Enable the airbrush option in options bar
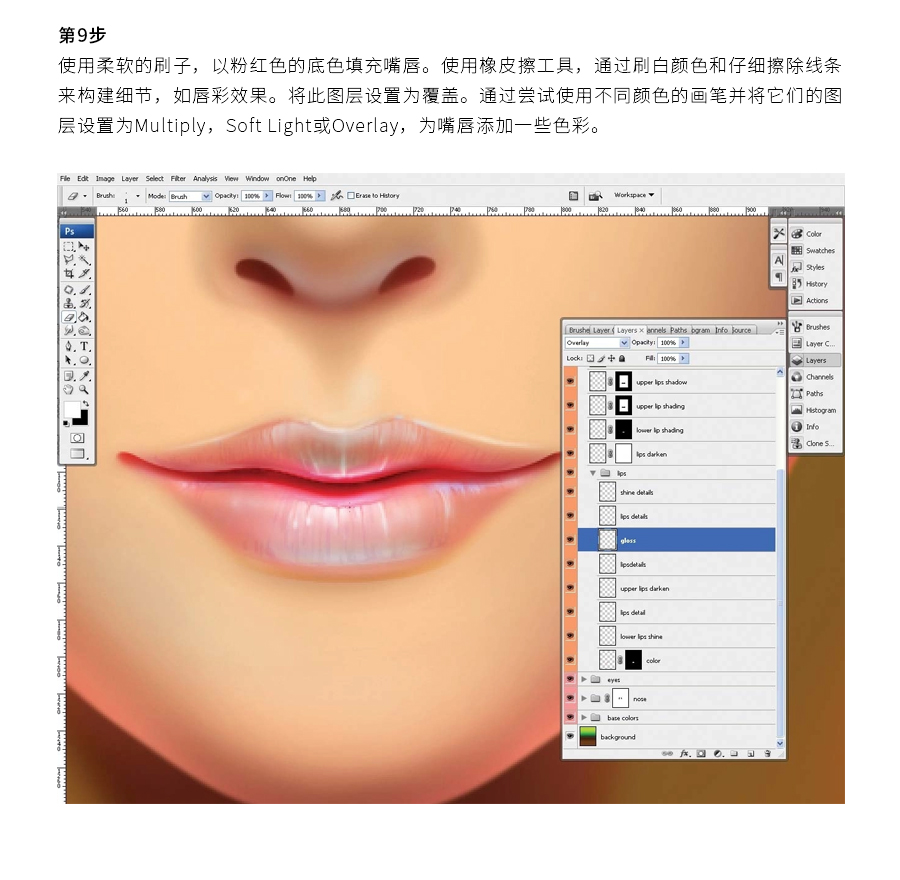The height and width of the screenshot is (880, 900). point(337,196)
